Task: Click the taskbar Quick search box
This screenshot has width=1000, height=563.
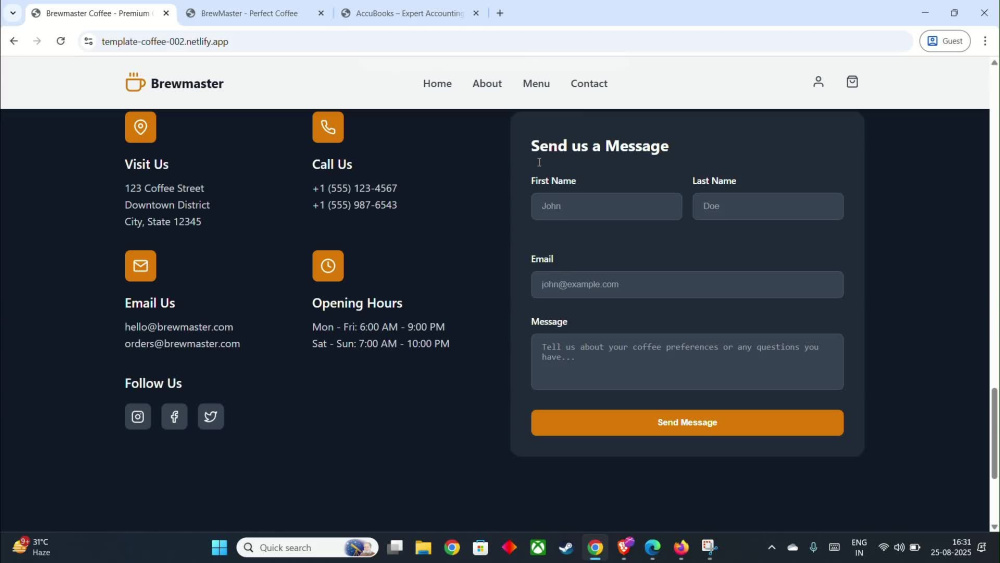Action: coord(307,547)
